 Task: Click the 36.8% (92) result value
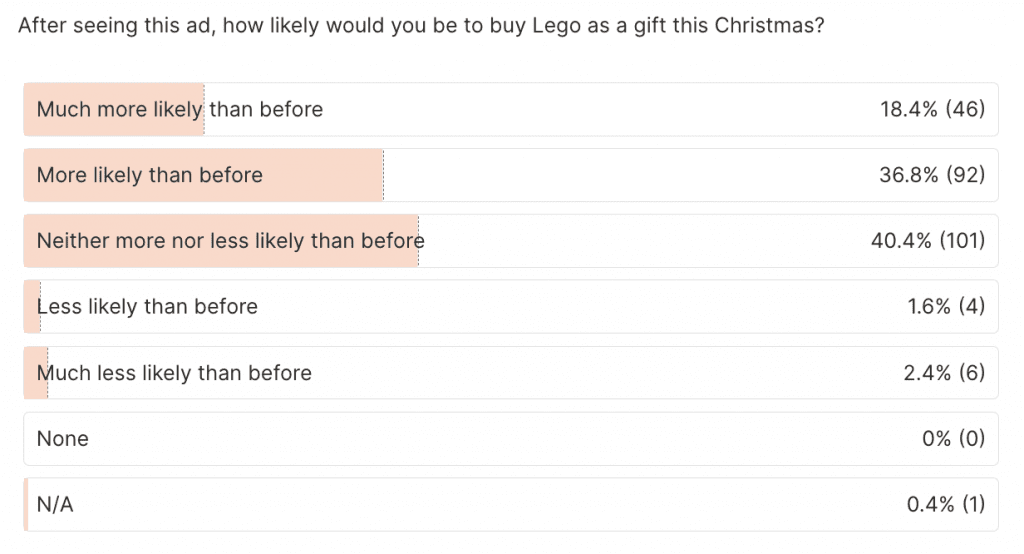point(932,175)
